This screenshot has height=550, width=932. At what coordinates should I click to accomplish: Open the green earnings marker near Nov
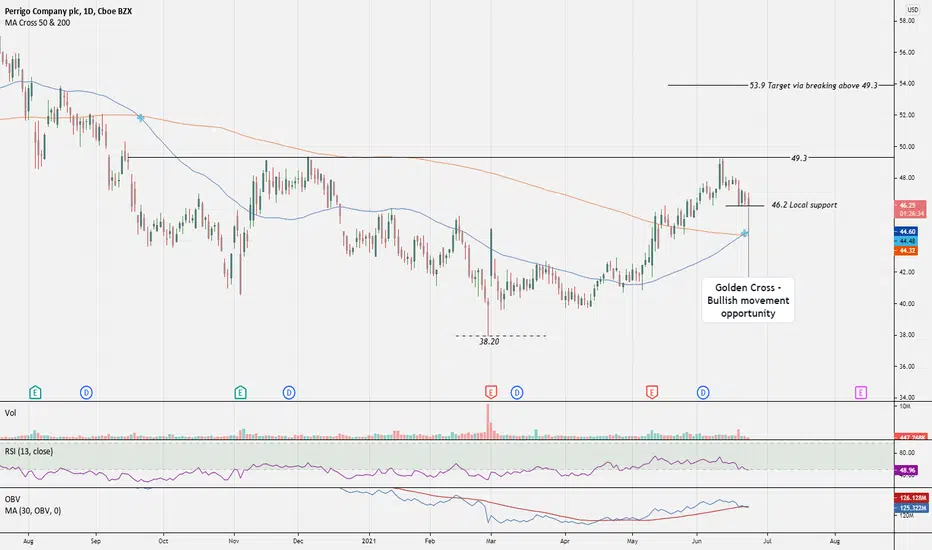(x=240, y=392)
